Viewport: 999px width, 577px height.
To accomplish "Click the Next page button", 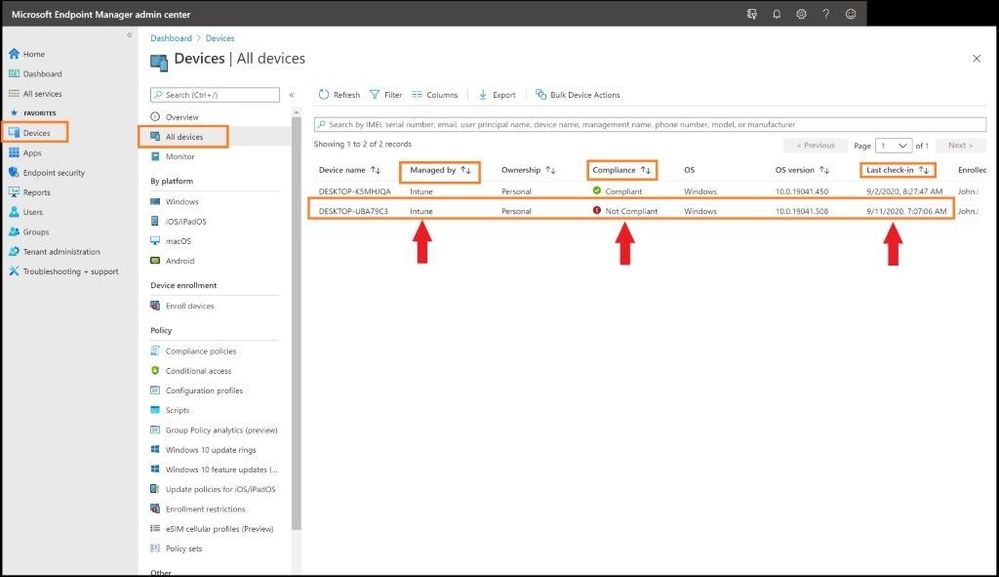I will click(960, 146).
